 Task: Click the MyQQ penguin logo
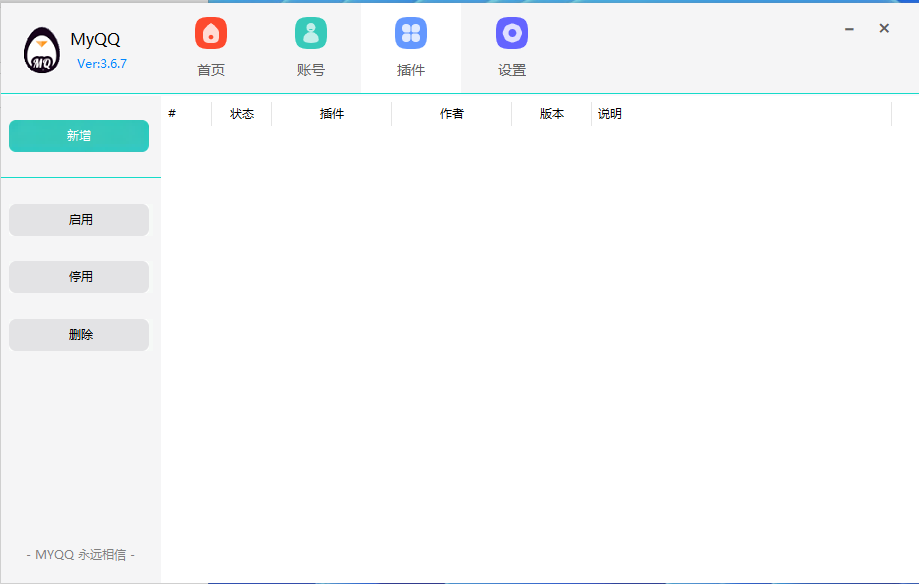click(x=42, y=51)
